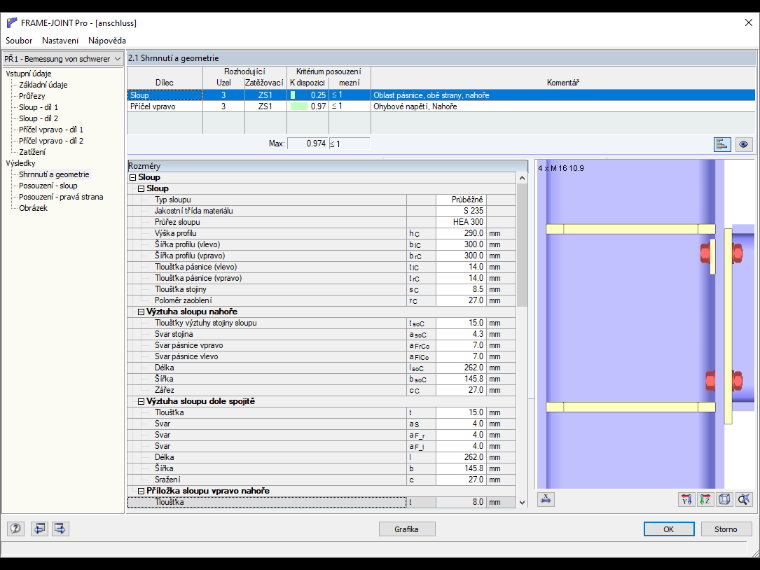Screen dimensions: 760x570
Task: Click the dimensions vertical scrollbar thumb
Action: point(522,245)
